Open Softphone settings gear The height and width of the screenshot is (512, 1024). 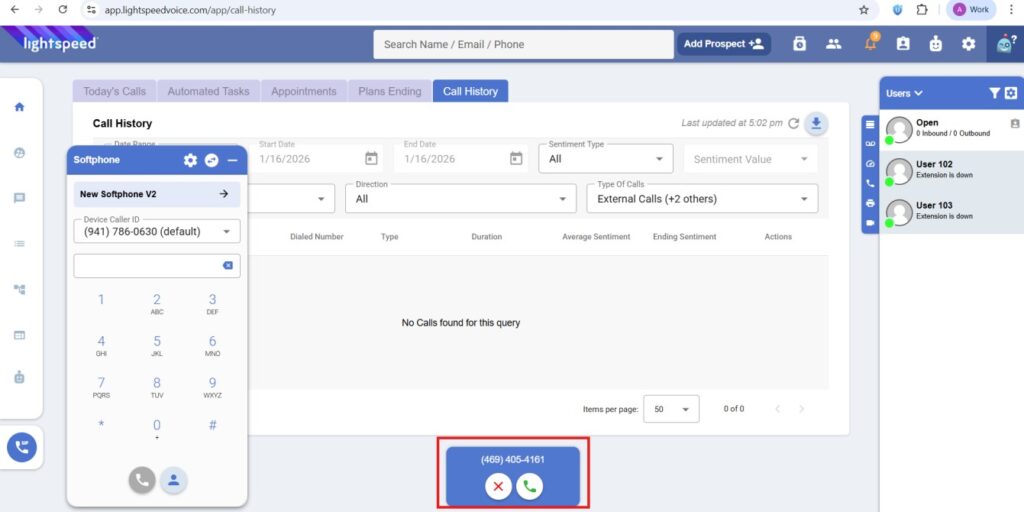point(190,160)
